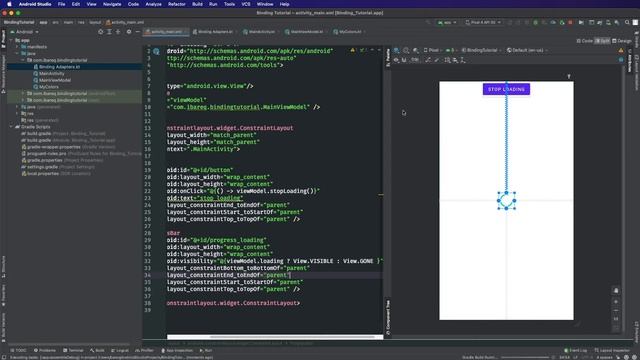
Task: Click the red stop icon in toolbar
Action: pyautogui.click(x=570, y=22)
